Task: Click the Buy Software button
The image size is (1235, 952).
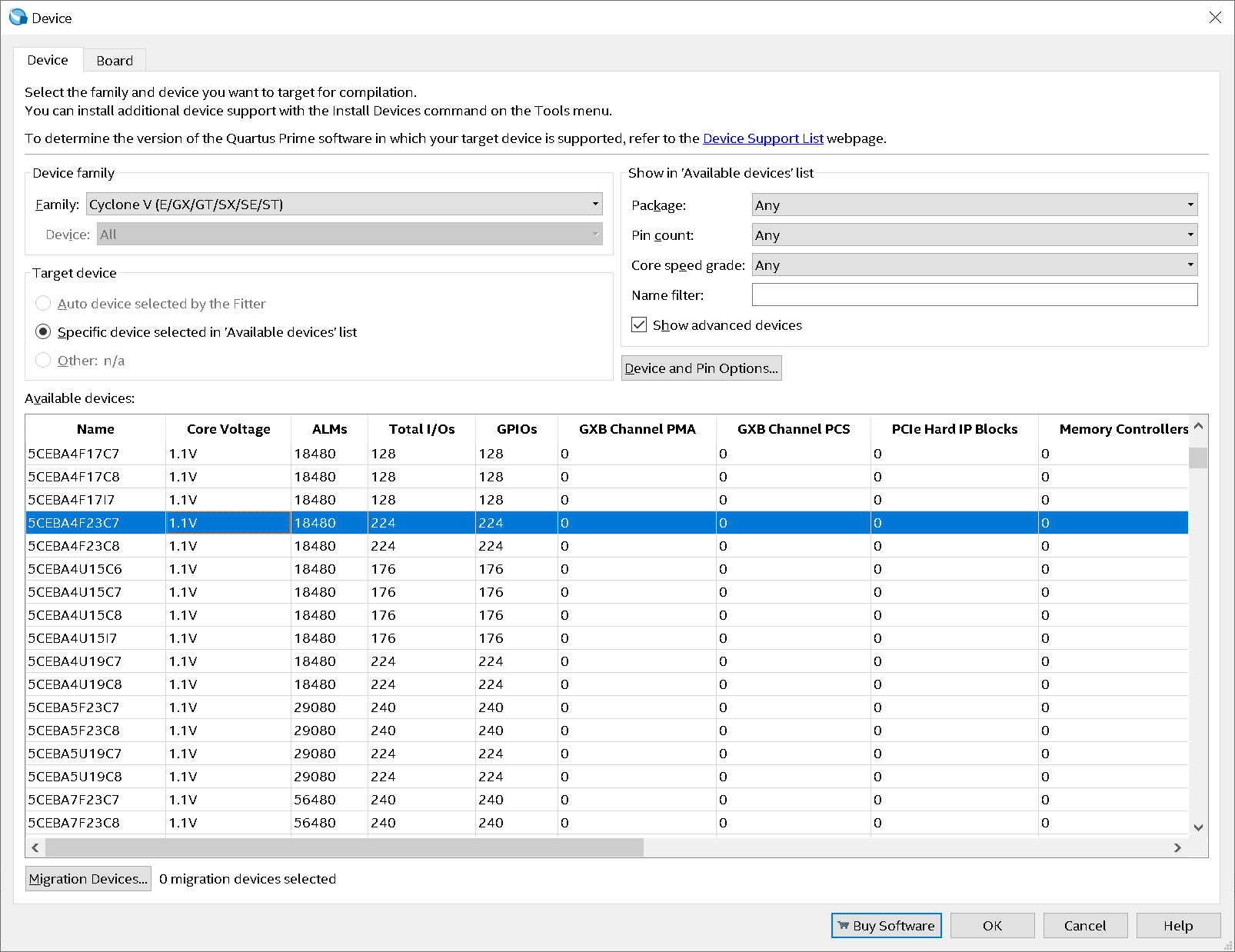Action: (x=887, y=926)
